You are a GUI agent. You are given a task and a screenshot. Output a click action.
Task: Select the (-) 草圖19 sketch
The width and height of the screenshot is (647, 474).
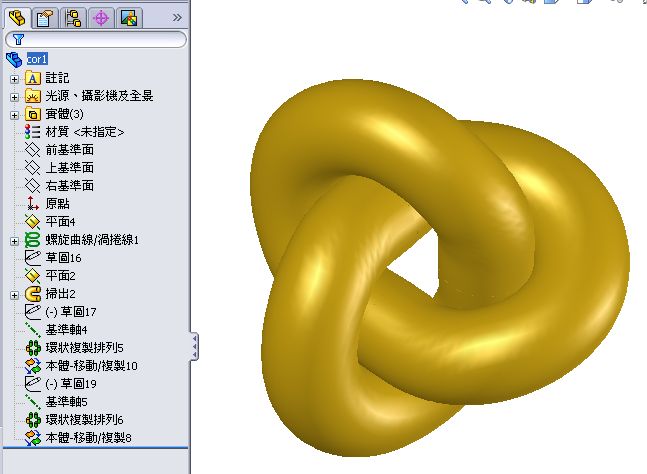click(x=71, y=384)
